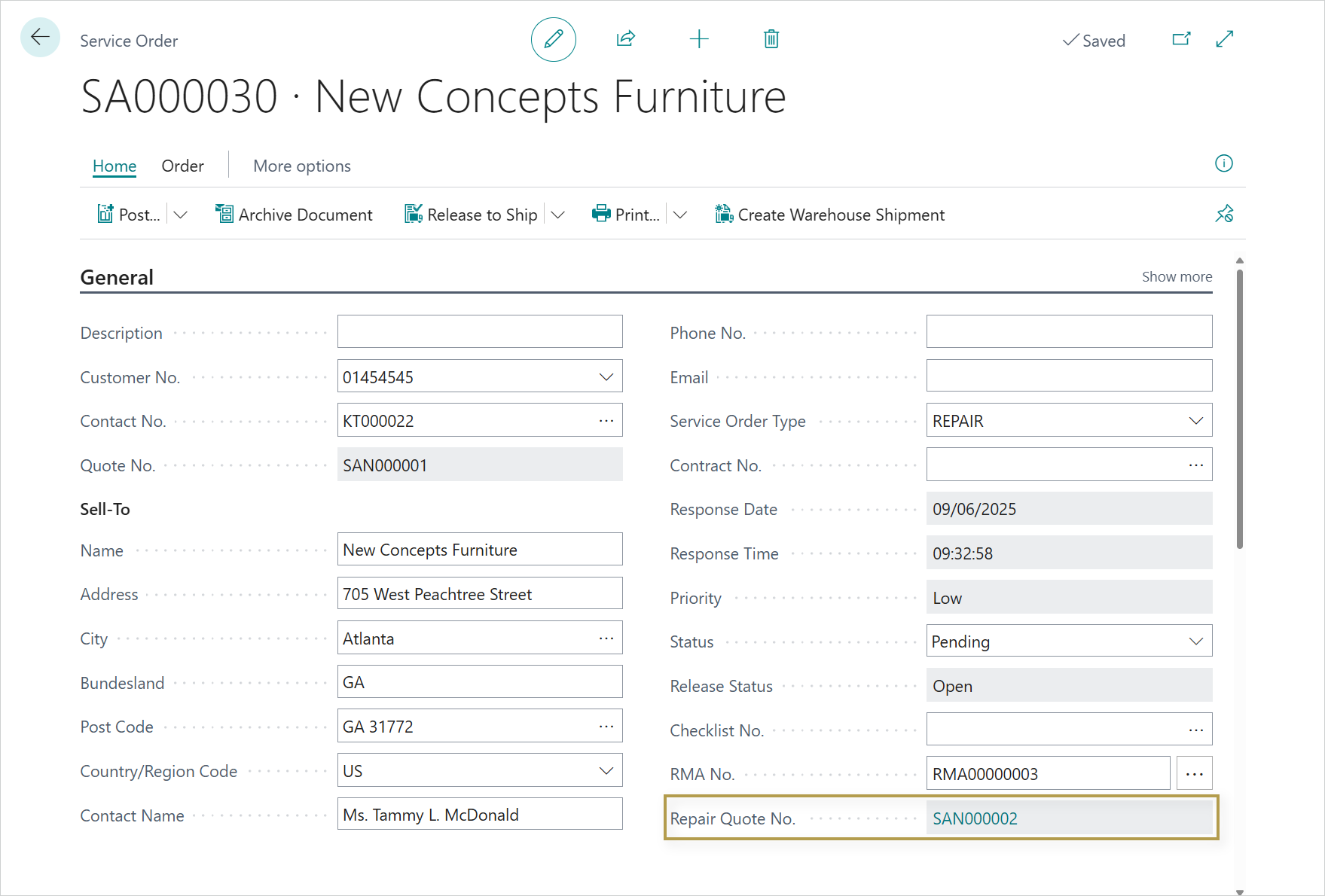Image resolution: width=1325 pixels, height=896 pixels.
Task: Open page in new window icon
Action: pyautogui.click(x=1181, y=39)
